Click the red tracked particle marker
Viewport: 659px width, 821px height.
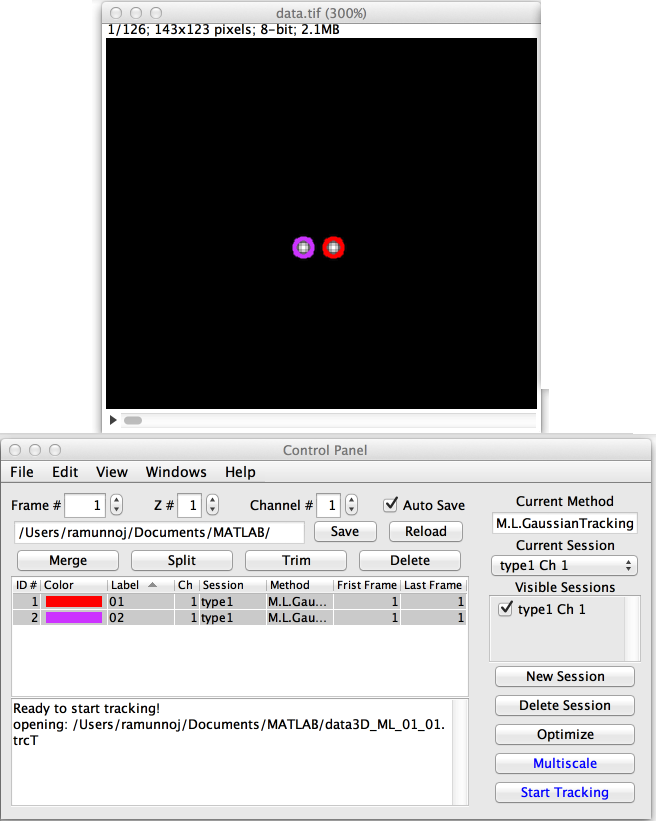(x=333, y=248)
